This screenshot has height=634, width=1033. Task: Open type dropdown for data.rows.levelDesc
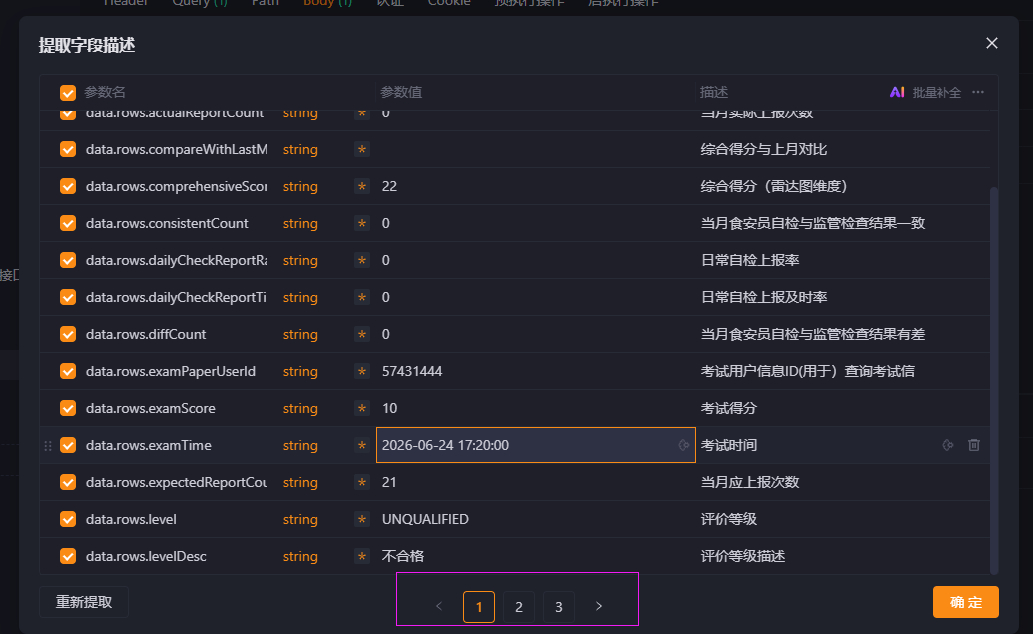[x=300, y=556]
